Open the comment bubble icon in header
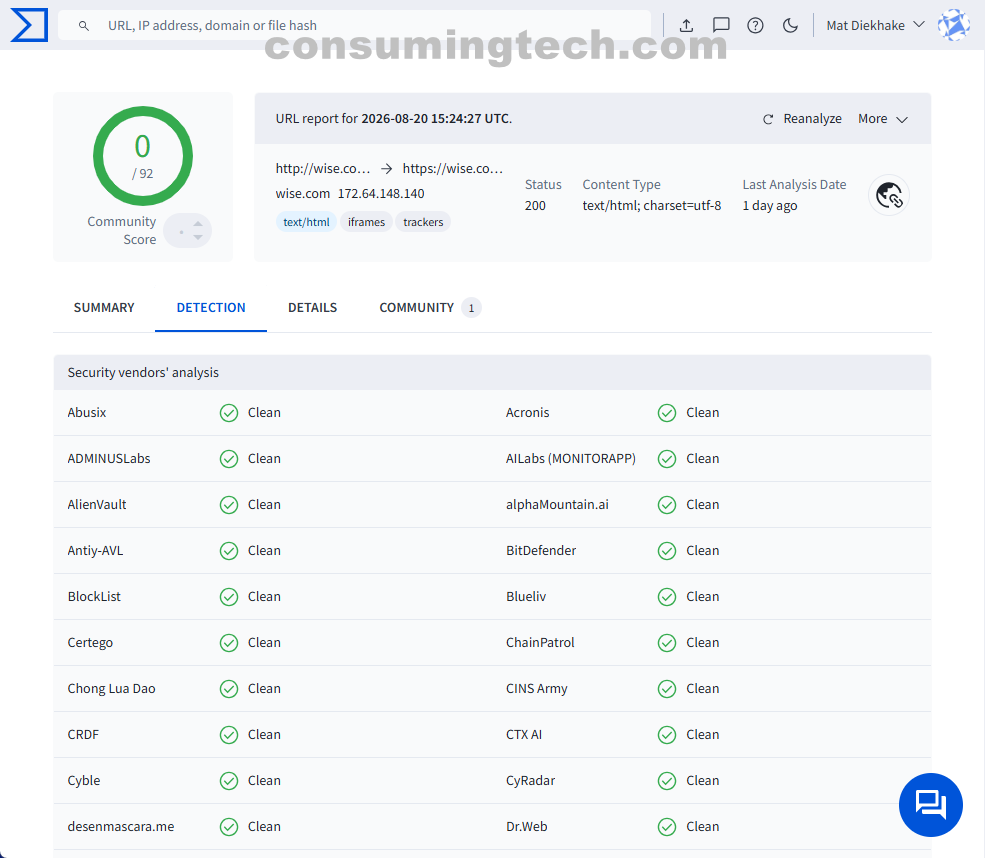 tap(721, 25)
